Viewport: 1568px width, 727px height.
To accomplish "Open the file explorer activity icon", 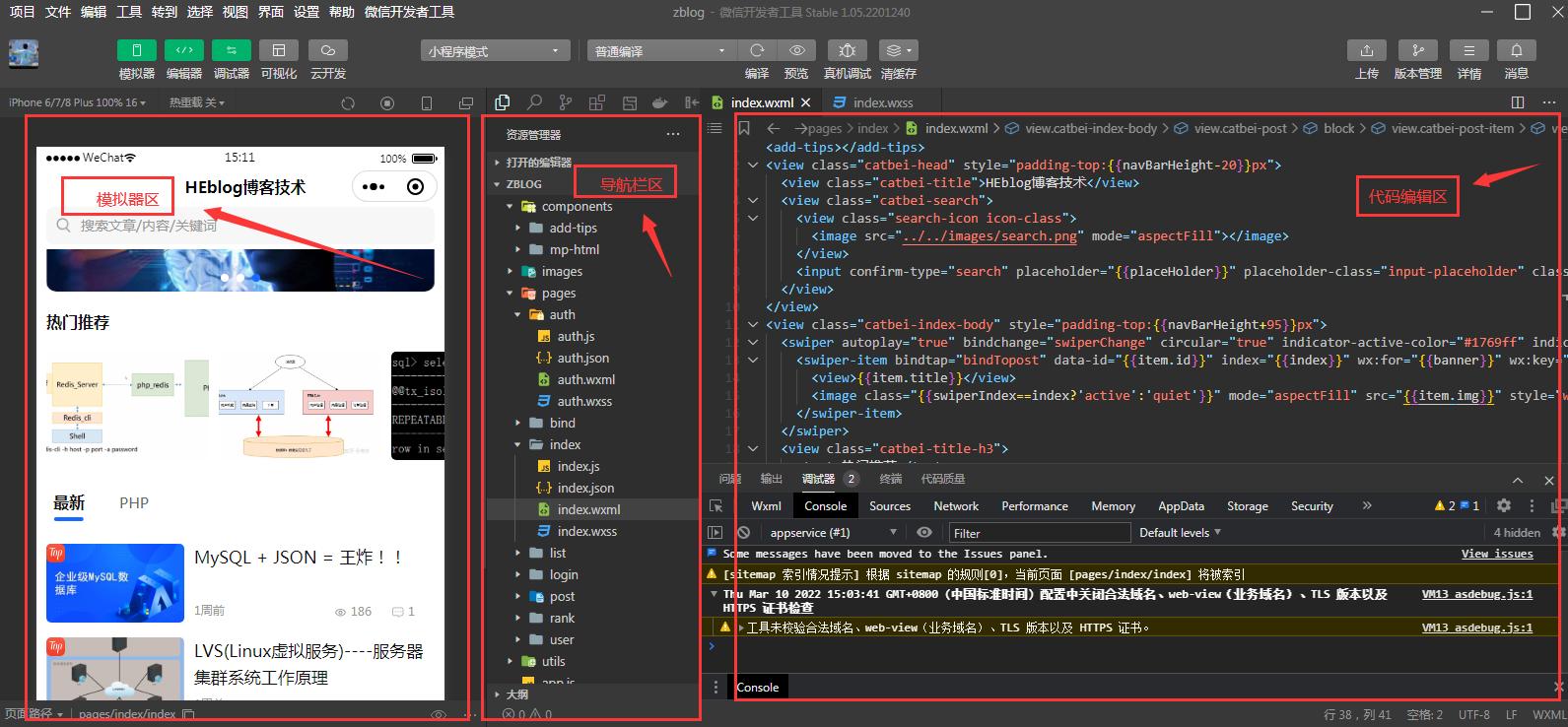I will click(x=503, y=102).
